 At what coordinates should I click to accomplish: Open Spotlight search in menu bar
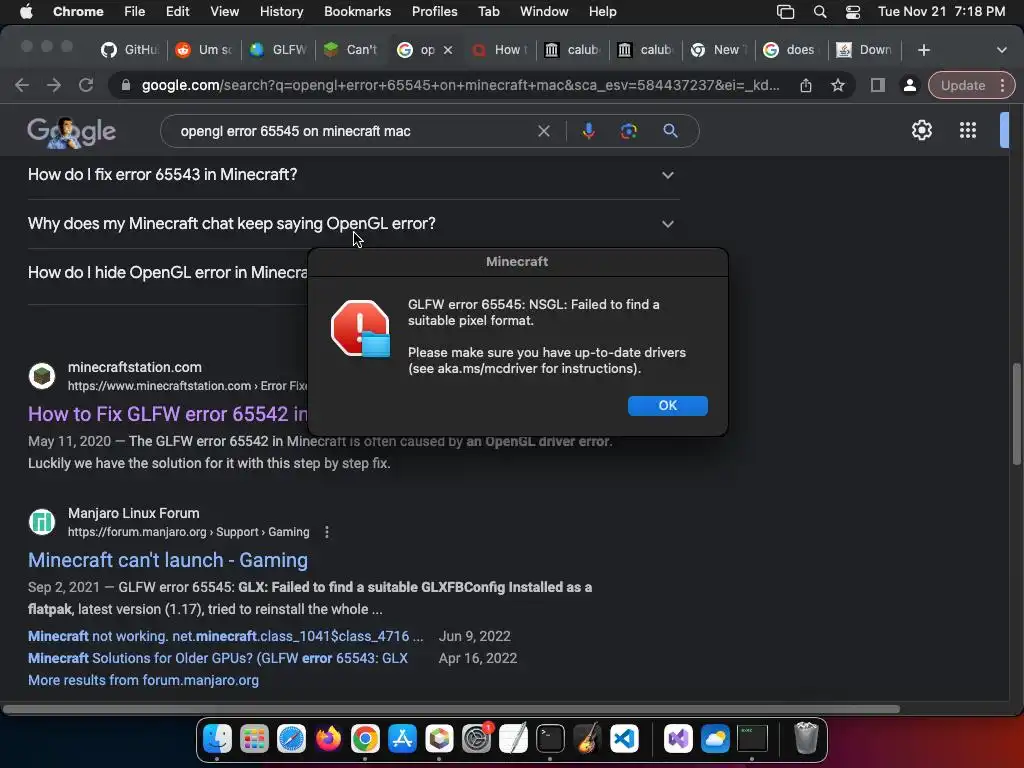click(x=820, y=11)
